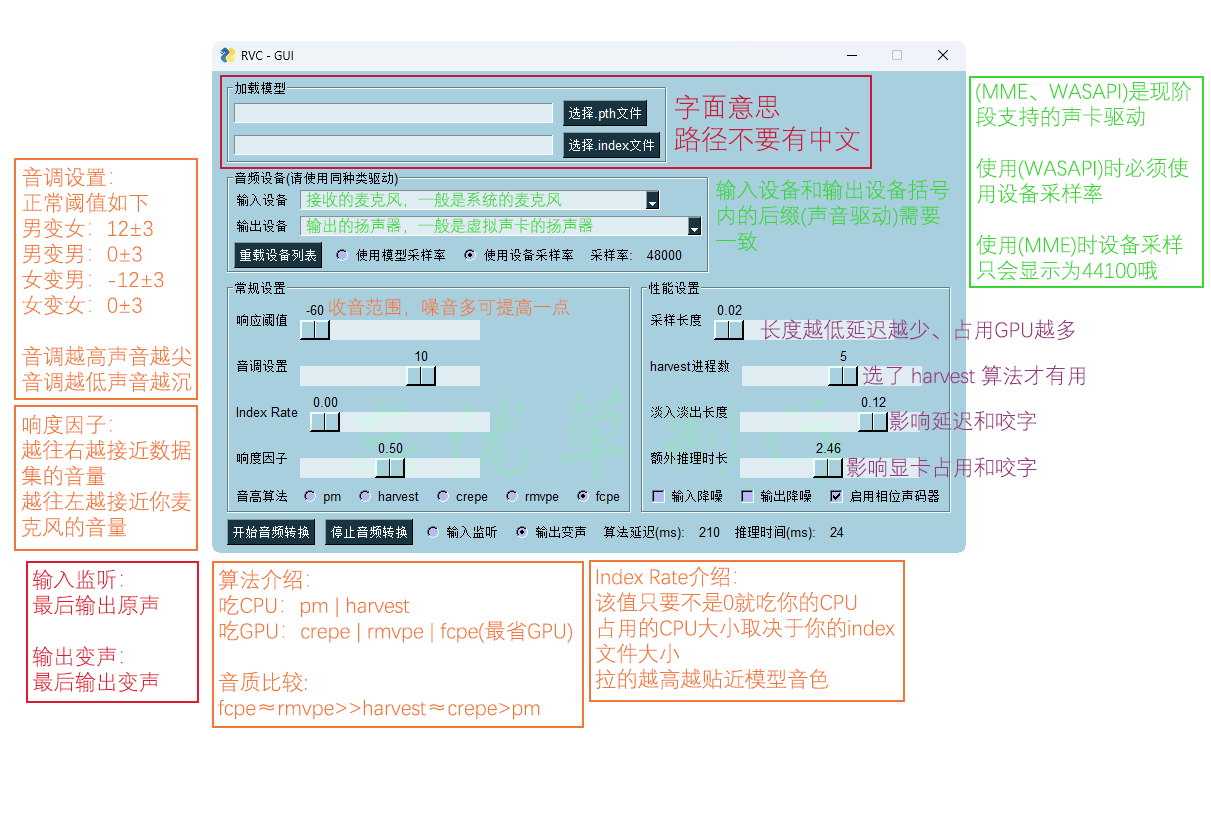Adjust the 音调设置 slider
This screenshot has height=831, width=1211.
pos(421,376)
